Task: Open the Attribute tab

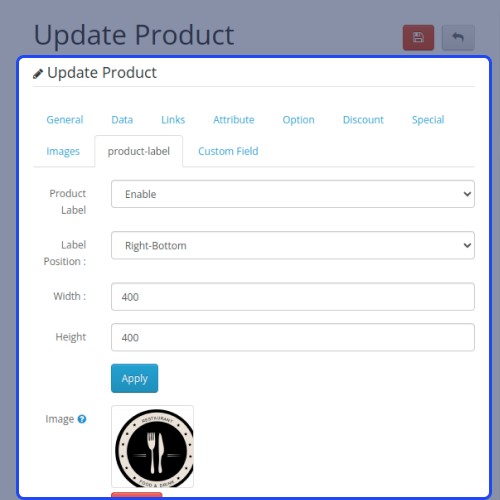Action: [234, 120]
